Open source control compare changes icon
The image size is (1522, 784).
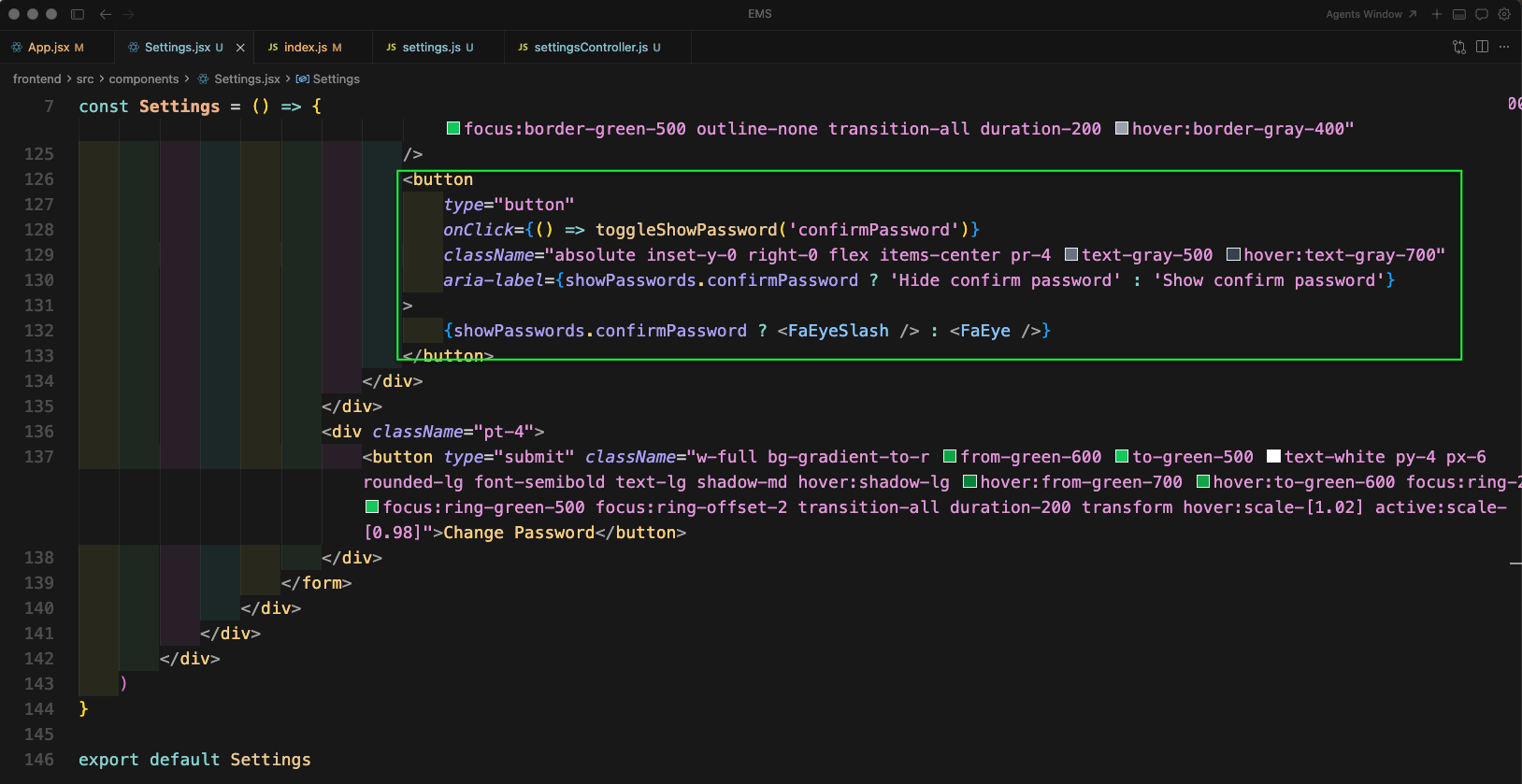click(1458, 47)
